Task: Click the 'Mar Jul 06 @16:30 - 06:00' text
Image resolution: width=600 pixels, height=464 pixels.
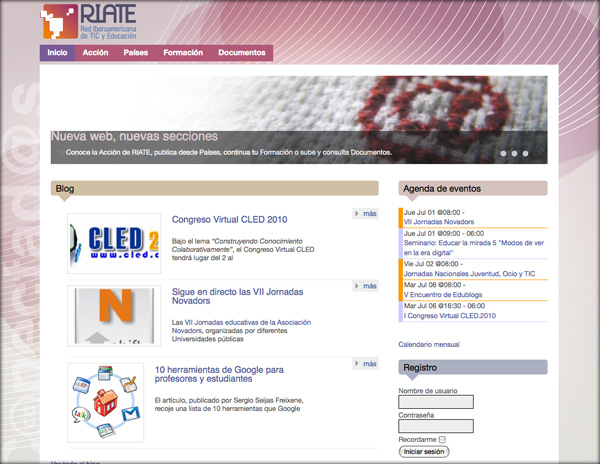Action: point(444,306)
